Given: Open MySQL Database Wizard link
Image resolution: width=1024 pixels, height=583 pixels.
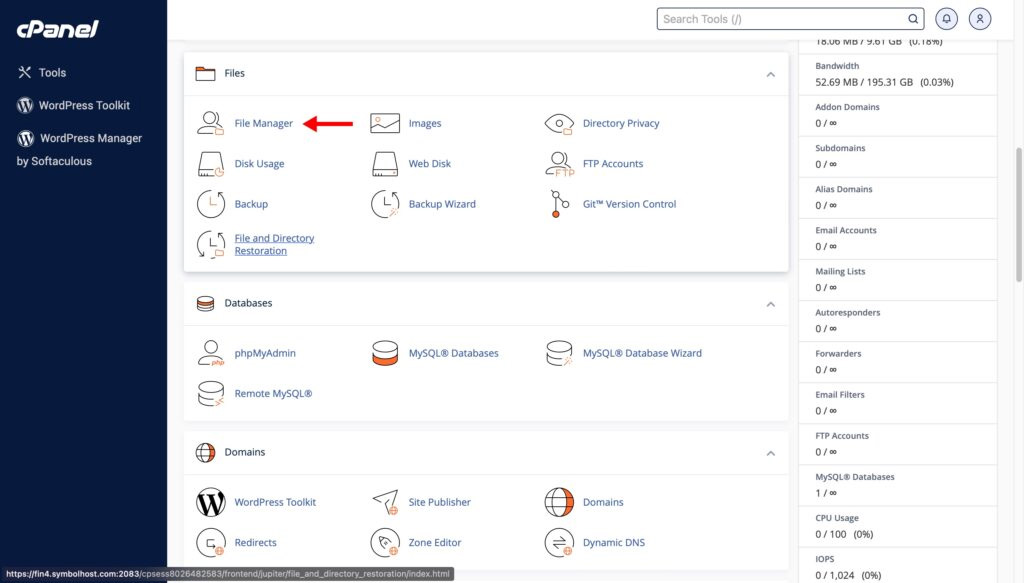Looking at the screenshot, I should [x=643, y=353].
